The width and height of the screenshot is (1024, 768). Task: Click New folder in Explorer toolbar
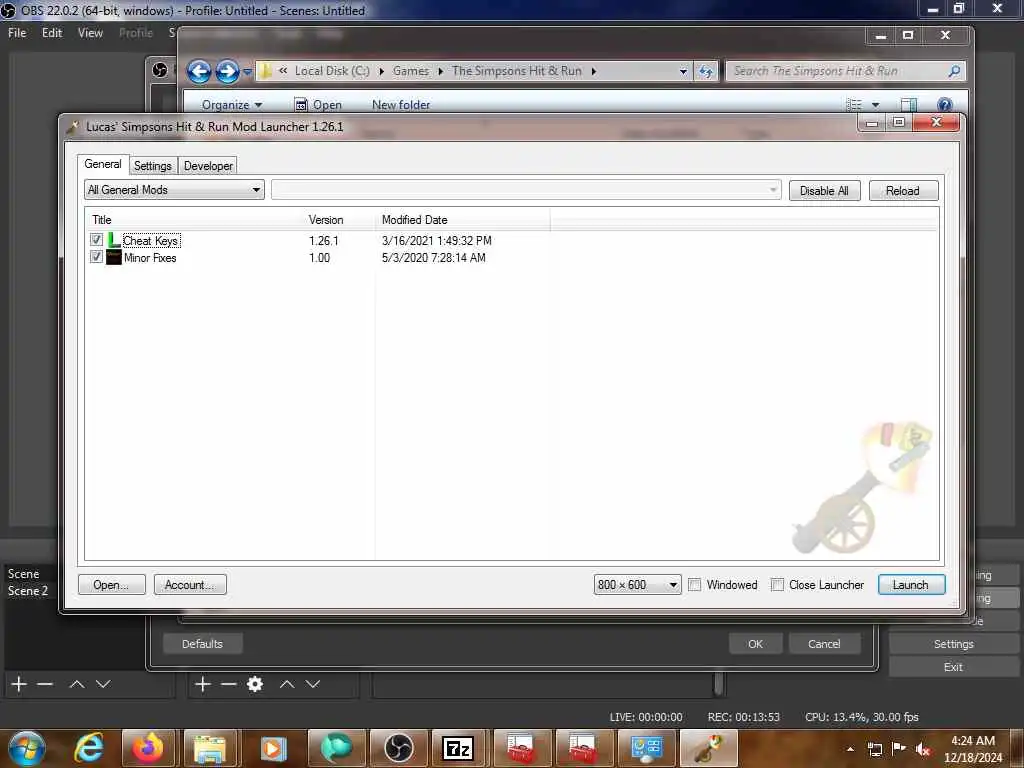[x=401, y=104]
